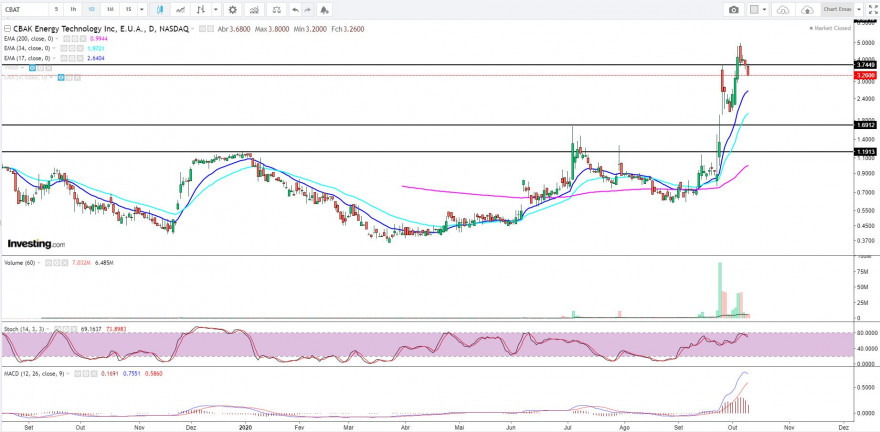Open the indicators line chart icon
880x432 pixels.
(180, 10)
